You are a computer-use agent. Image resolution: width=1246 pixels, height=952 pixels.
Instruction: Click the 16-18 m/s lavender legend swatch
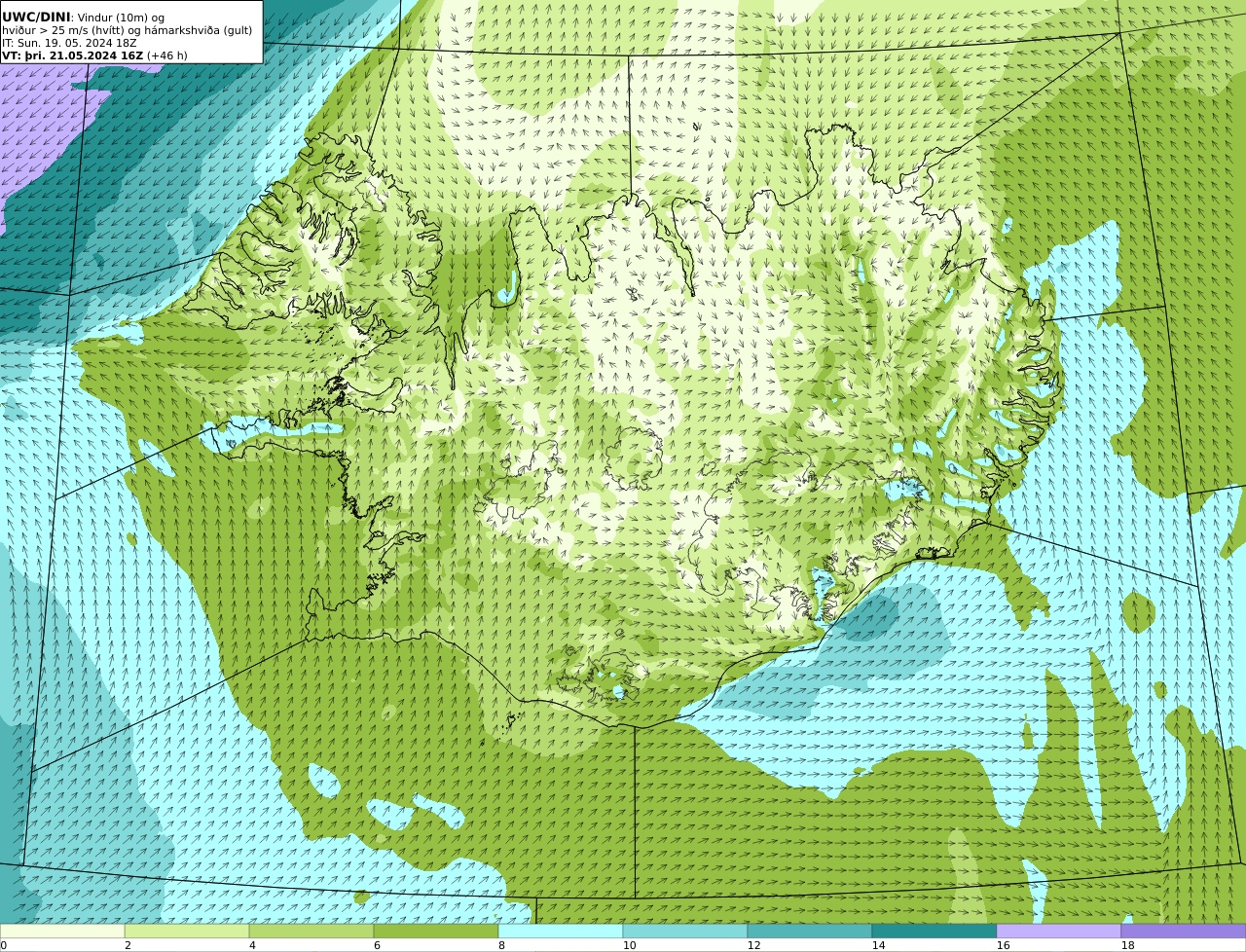click(x=1059, y=931)
